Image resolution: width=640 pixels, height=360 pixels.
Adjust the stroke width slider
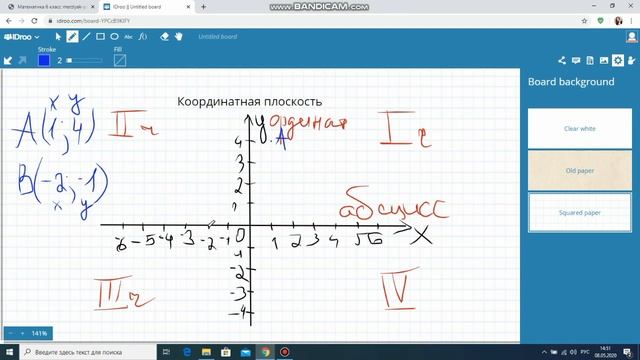84,60
